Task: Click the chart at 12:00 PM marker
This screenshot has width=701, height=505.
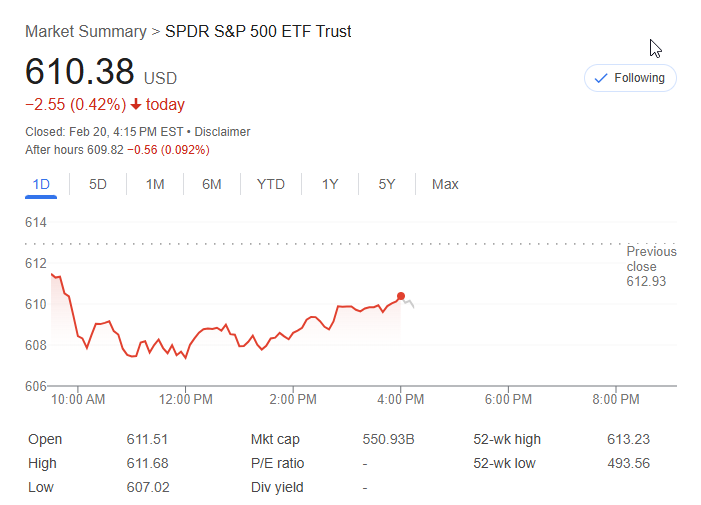Action: pyautogui.click(x=186, y=399)
